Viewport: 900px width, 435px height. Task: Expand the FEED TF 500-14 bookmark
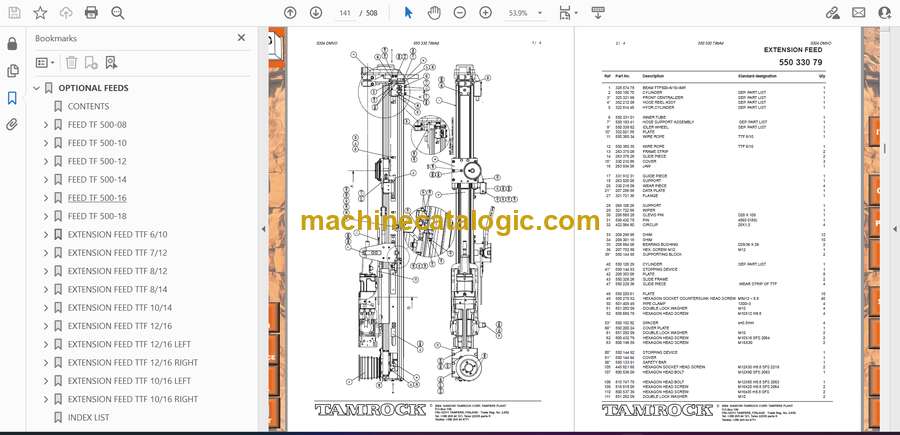click(46, 180)
